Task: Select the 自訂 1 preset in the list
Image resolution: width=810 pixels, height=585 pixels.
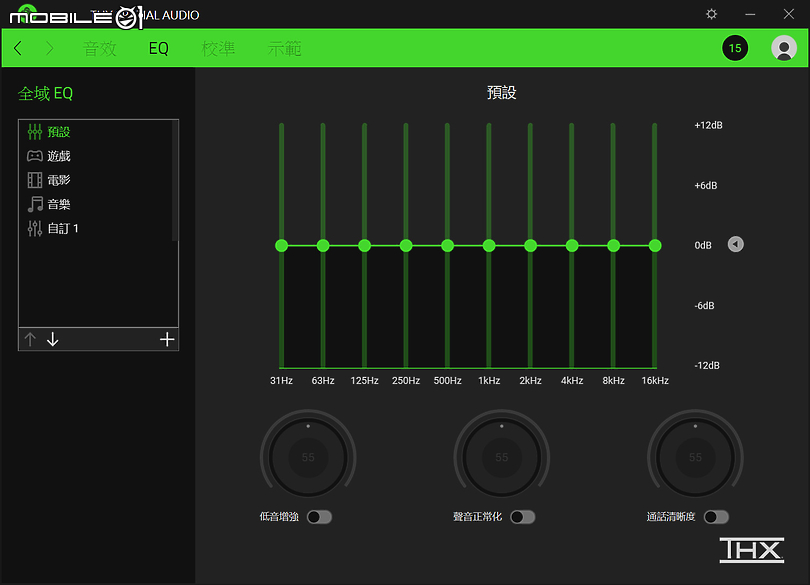Action: (96, 228)
